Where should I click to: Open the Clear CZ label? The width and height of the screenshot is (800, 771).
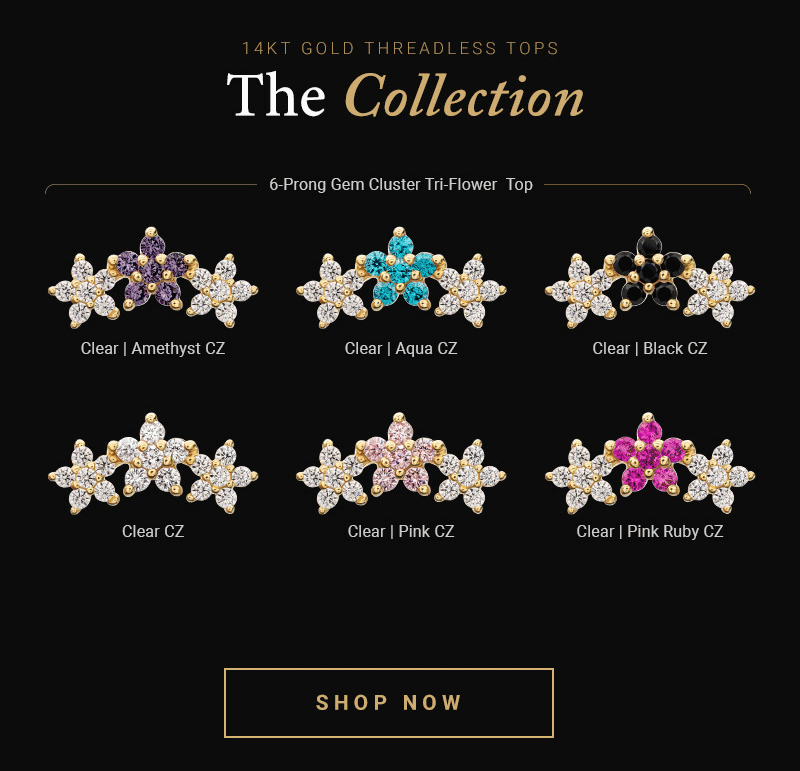(153, 531)
